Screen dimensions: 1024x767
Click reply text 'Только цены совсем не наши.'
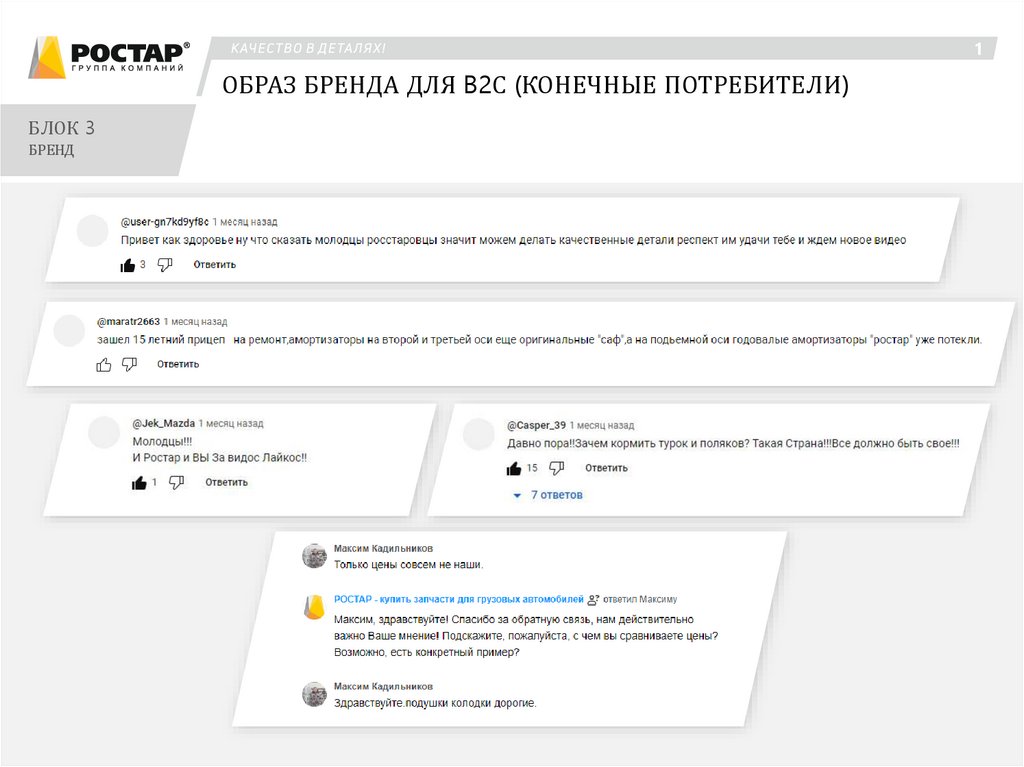(409, 565)
